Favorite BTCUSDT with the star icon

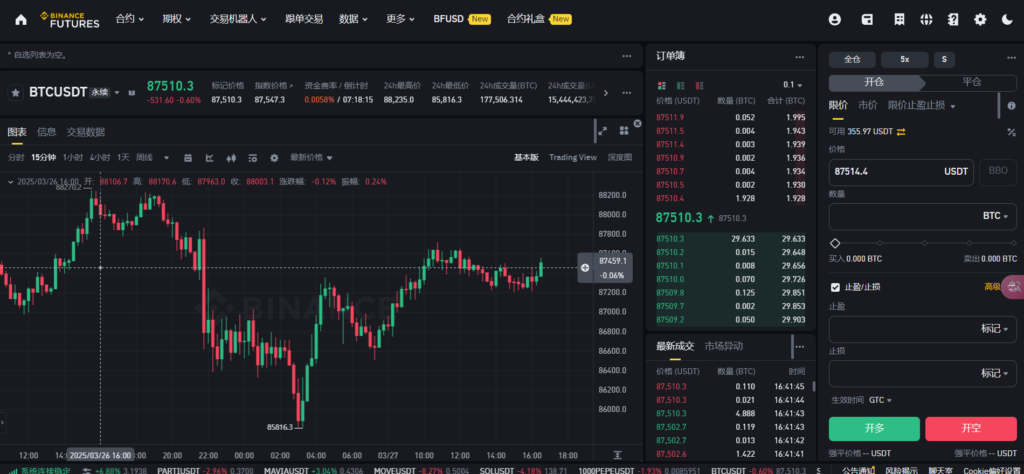pos(16,93)
